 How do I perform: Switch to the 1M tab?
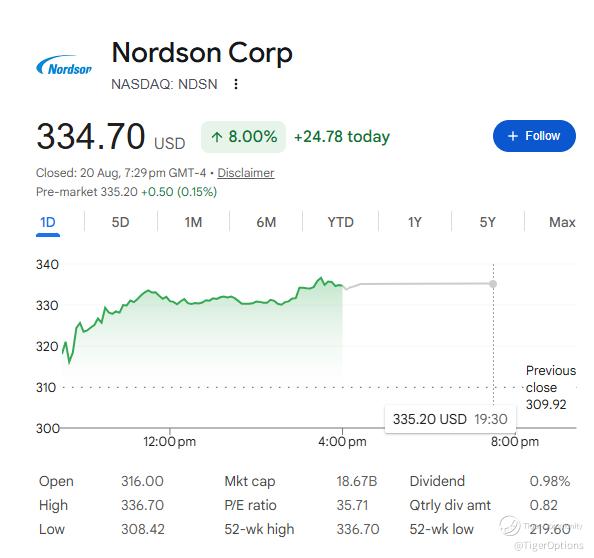(x=193, y=222)
